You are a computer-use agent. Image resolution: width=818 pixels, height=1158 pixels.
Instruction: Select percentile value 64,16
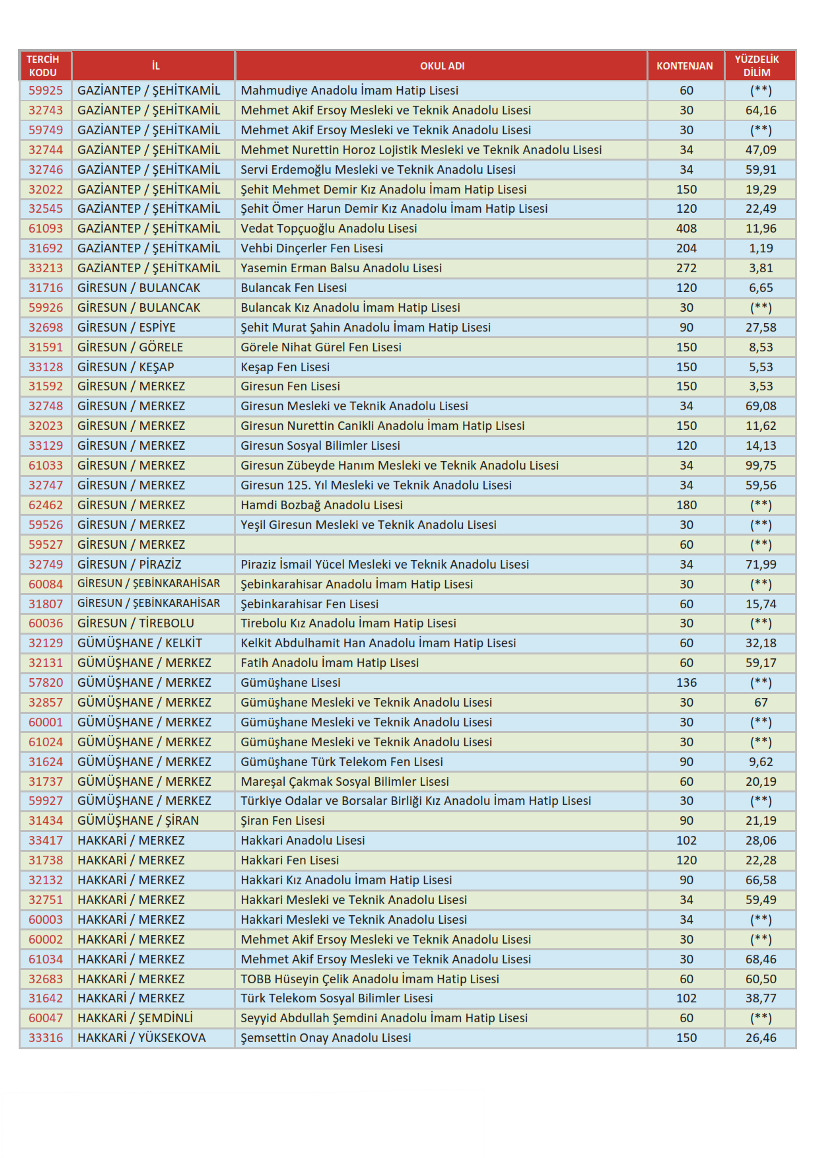760,110
